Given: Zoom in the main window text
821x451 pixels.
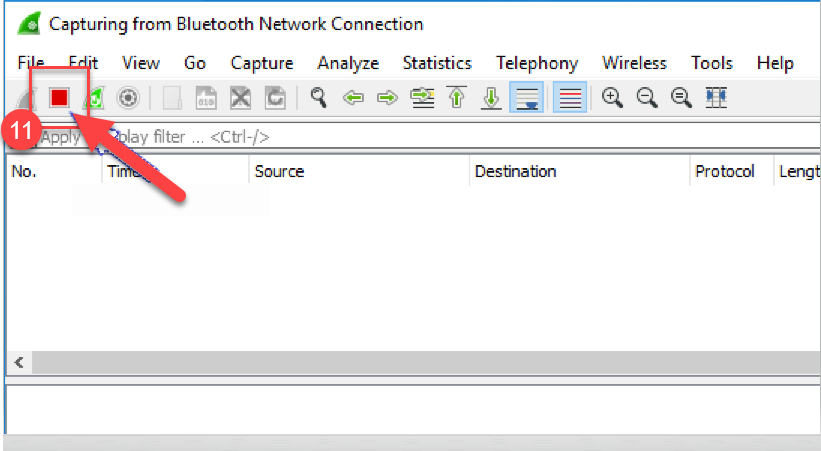Looking at the screenshot, I should click(612, 98).
